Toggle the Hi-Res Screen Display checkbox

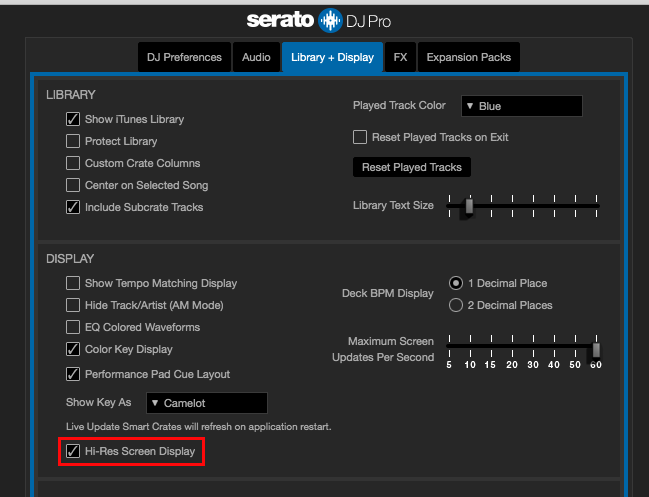[73, 451]
